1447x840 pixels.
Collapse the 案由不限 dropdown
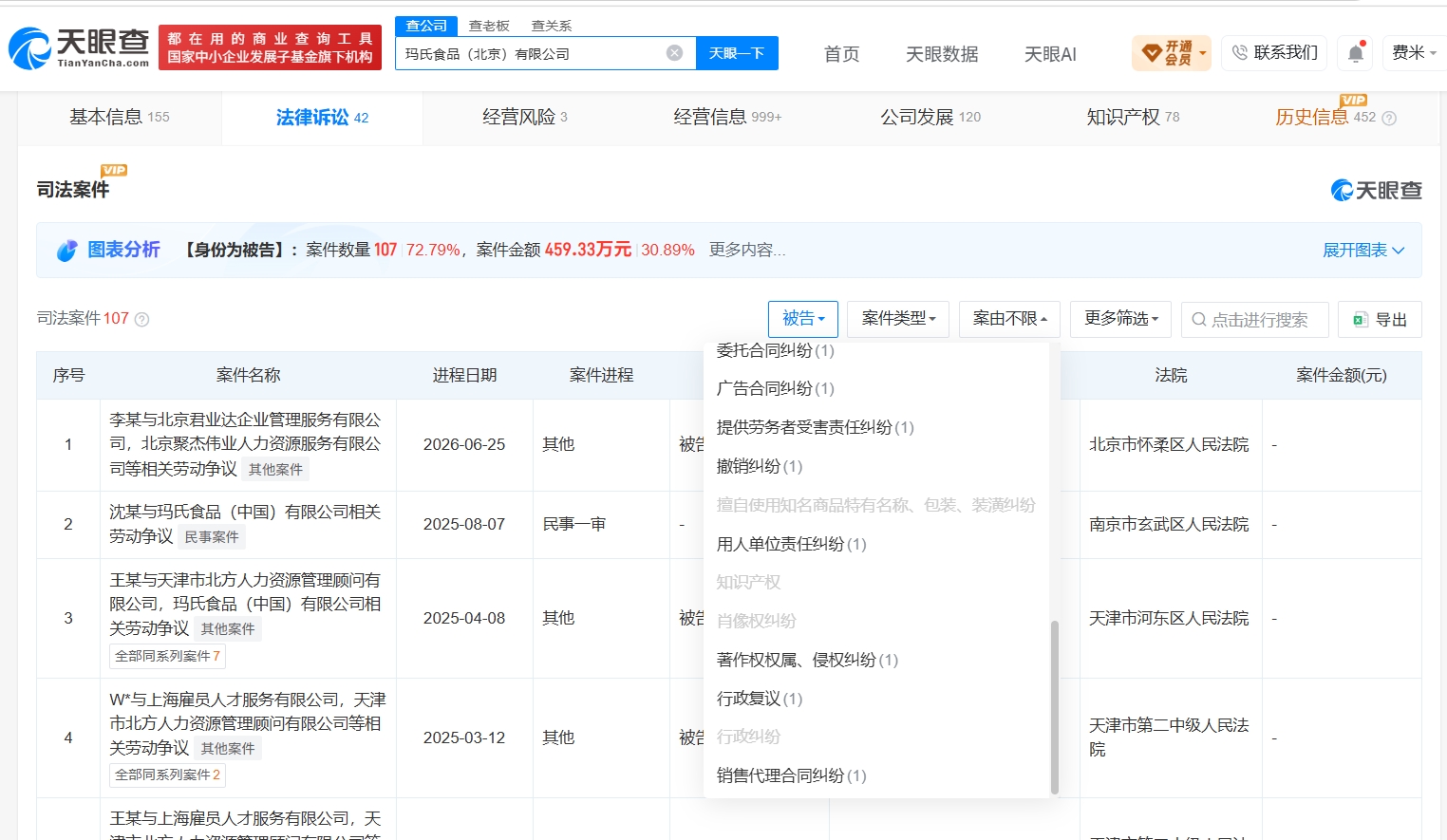pyautogui.click(x=1009, y=319)
